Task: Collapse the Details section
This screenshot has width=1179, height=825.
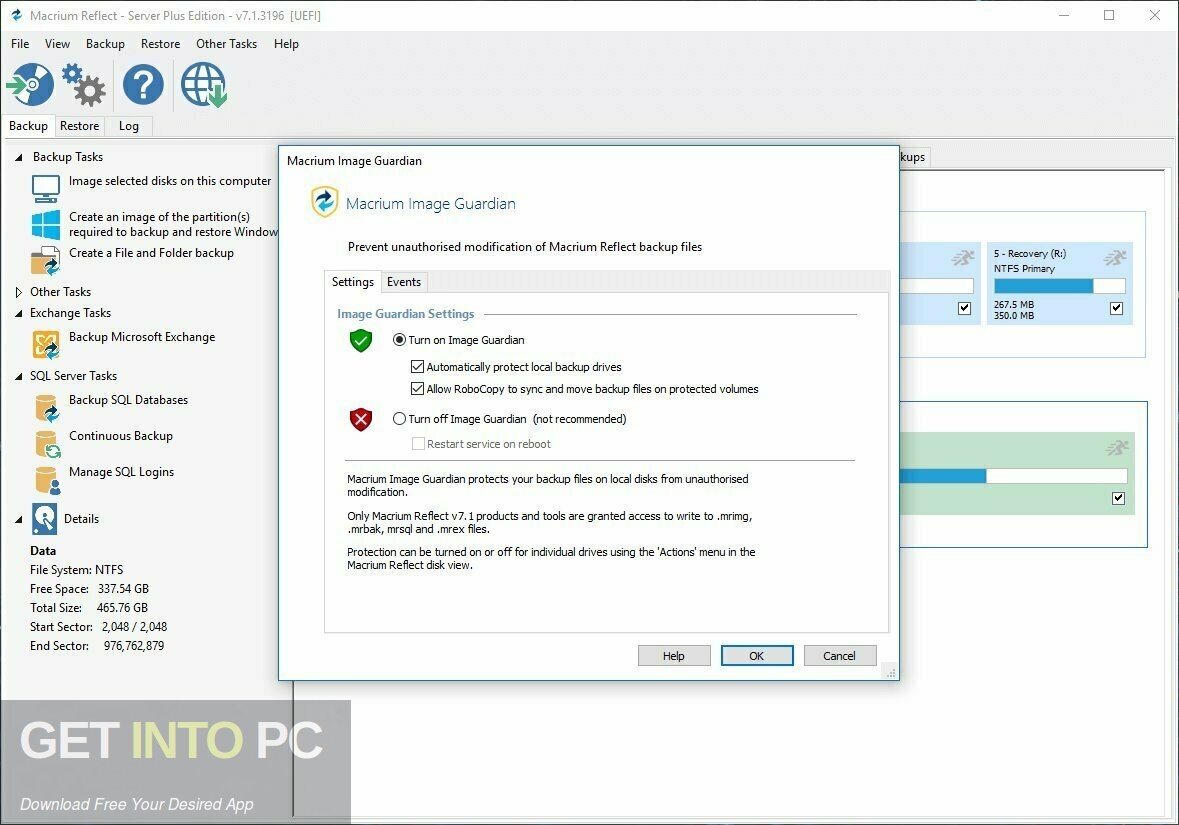Action: pos(19,519)
